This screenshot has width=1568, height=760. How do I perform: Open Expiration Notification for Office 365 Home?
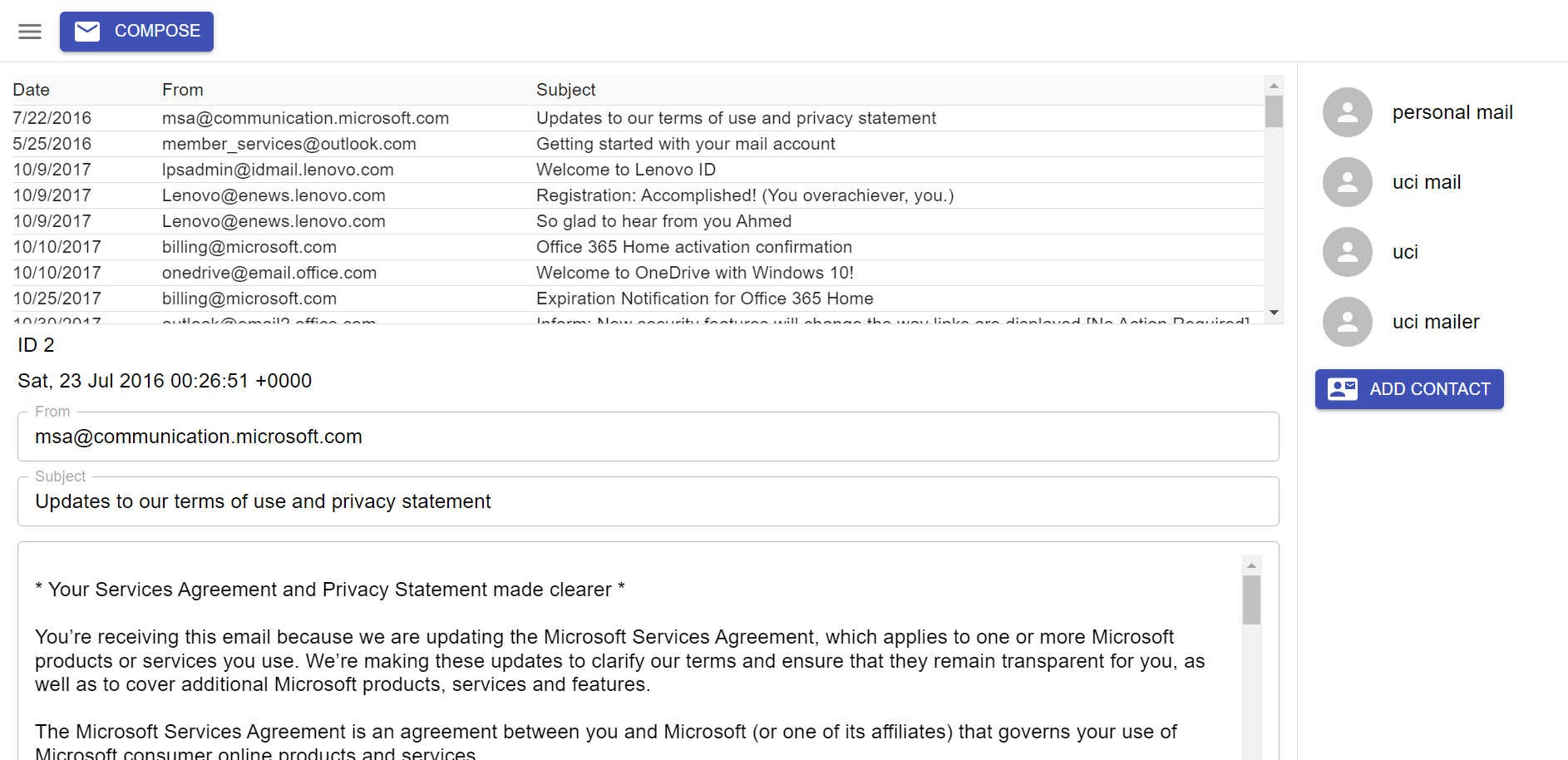[638, 299]
